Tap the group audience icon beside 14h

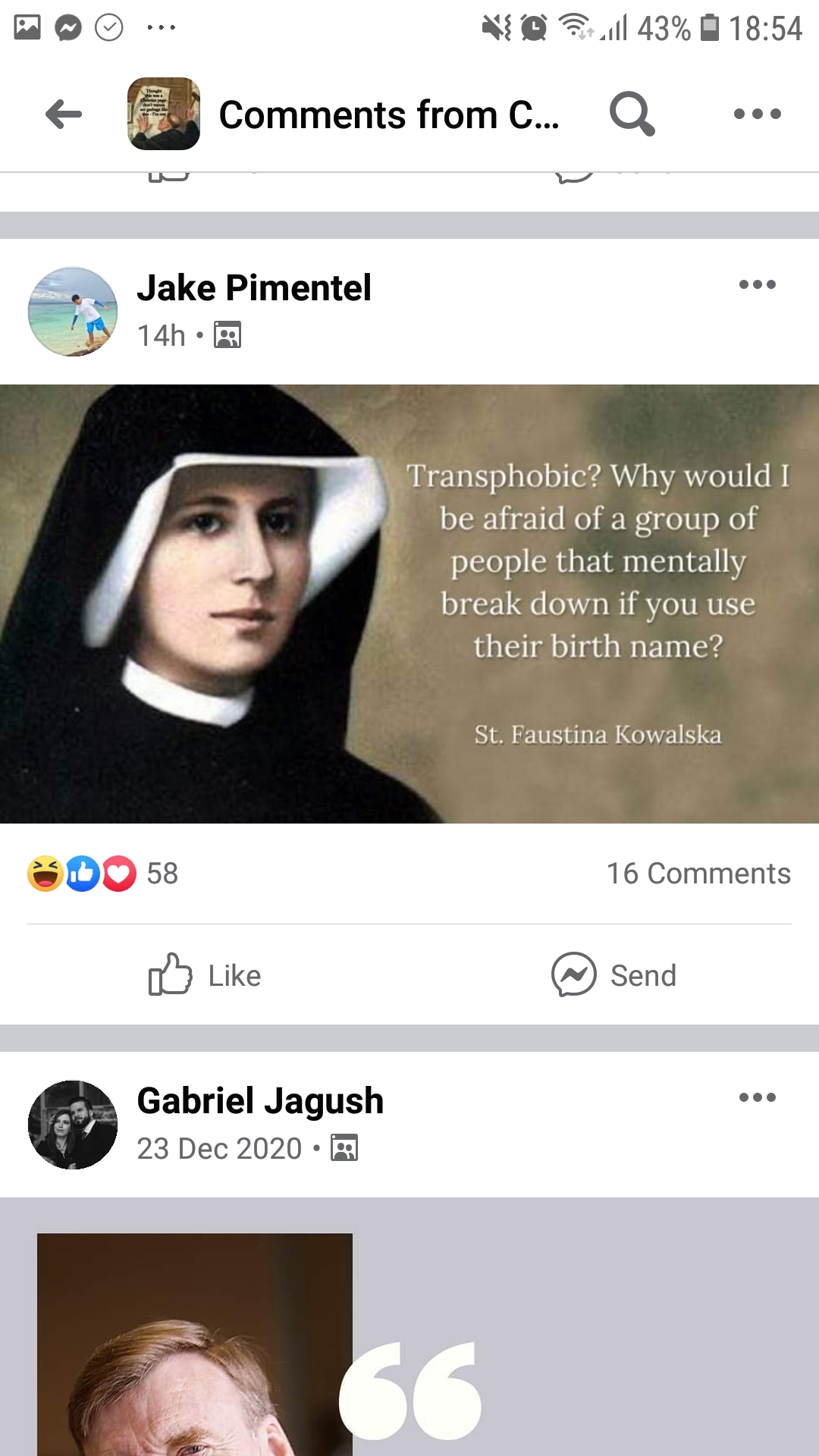coord(227,334)
